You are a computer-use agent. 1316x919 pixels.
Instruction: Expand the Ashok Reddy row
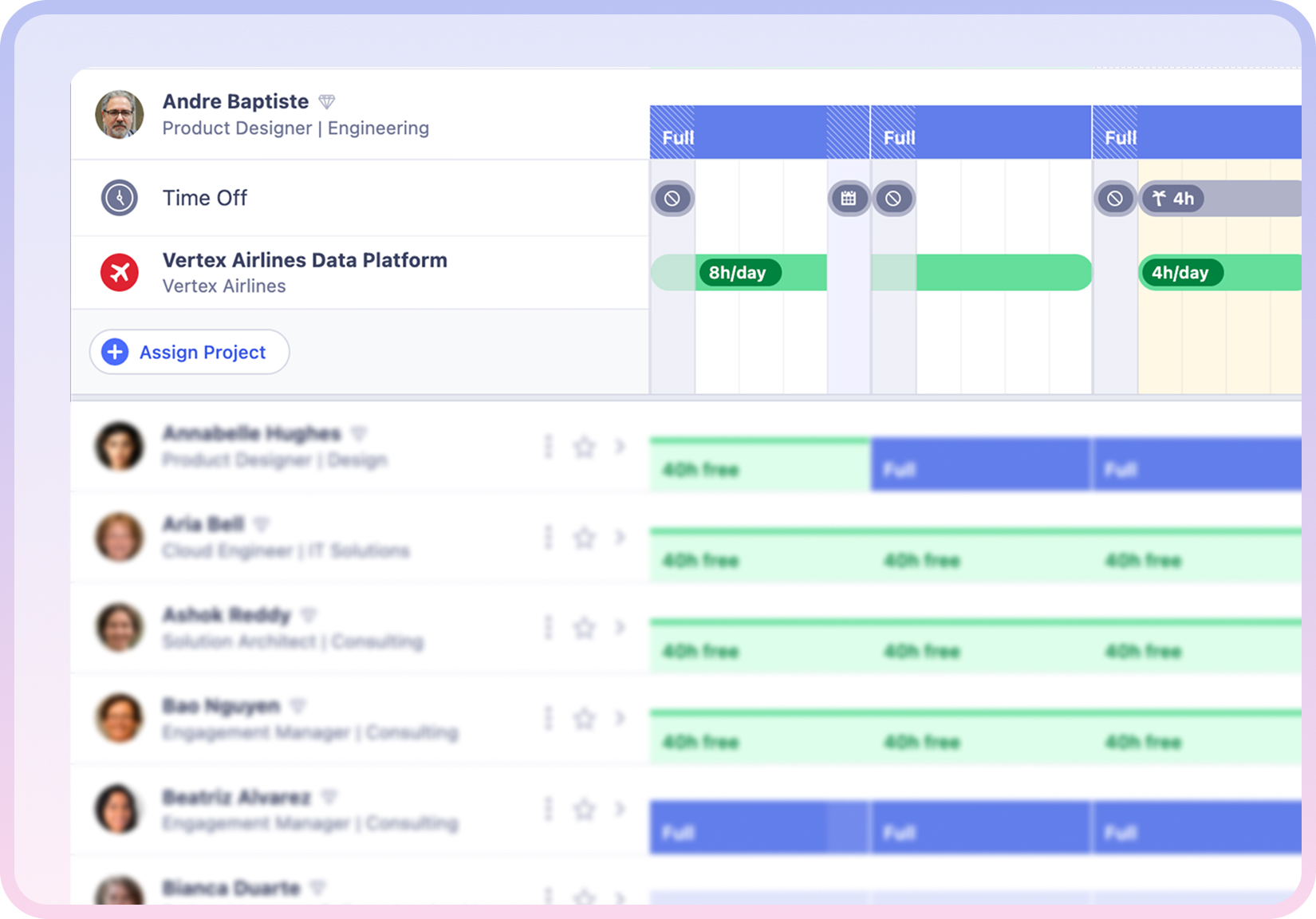(x=620, y=628)
